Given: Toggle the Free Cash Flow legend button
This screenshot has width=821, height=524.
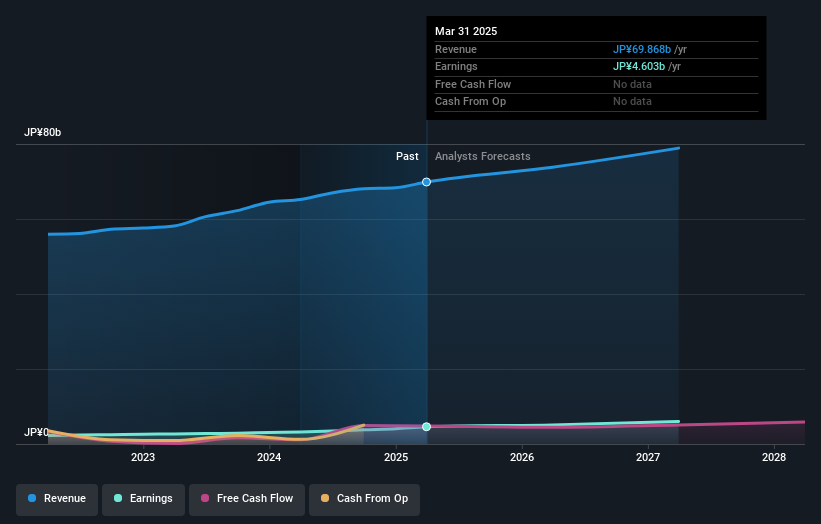Looking at the screenshot, I should point(247,499).
